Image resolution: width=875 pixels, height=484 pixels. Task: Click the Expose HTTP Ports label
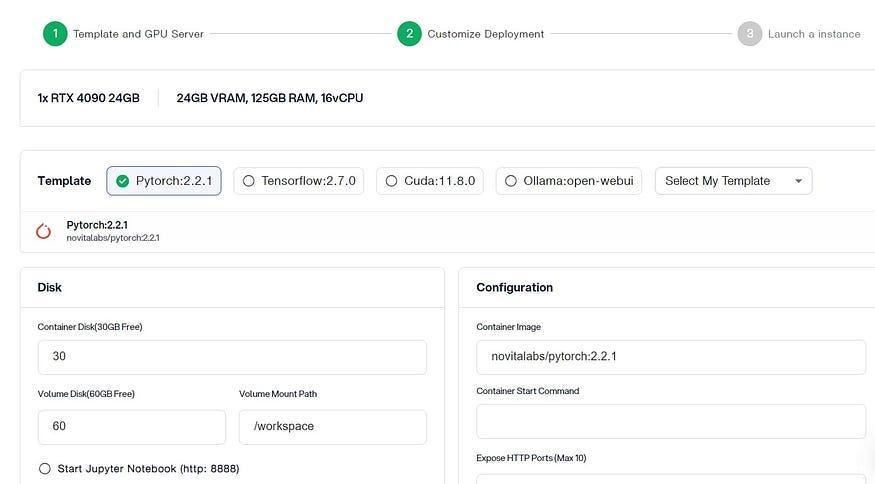(531, 458)
